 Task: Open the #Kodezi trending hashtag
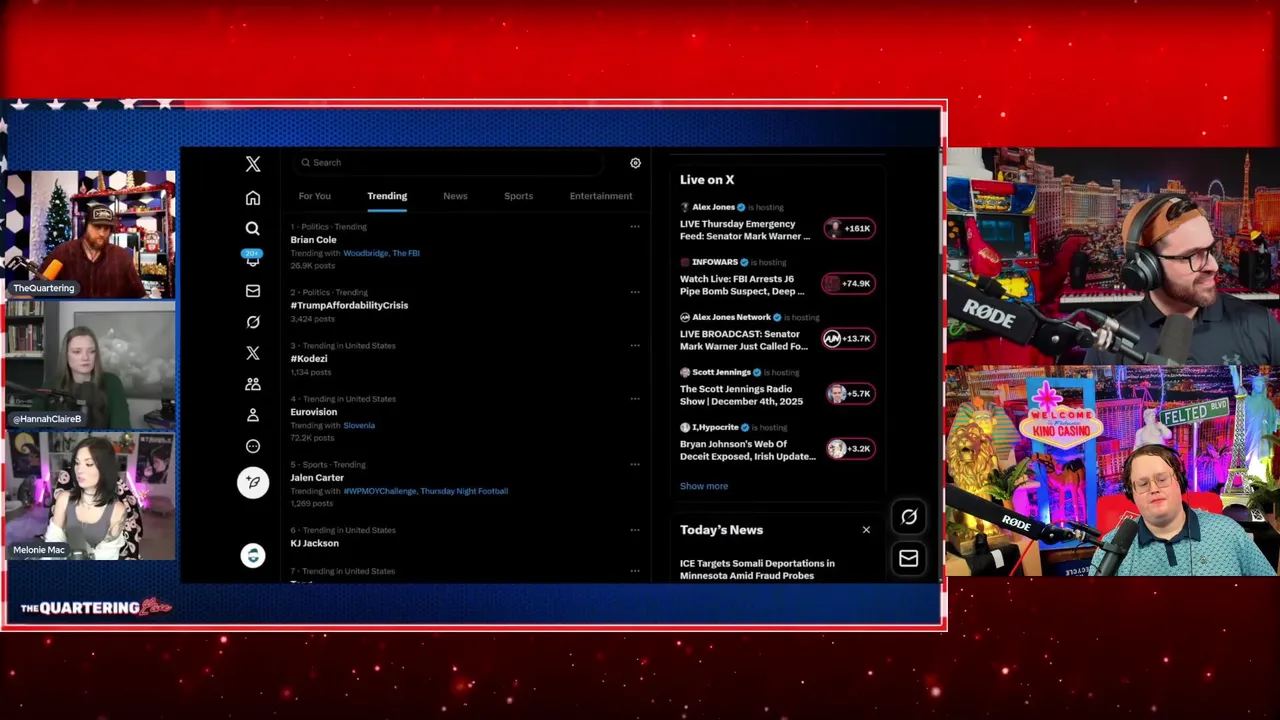[x=309, y=359]
